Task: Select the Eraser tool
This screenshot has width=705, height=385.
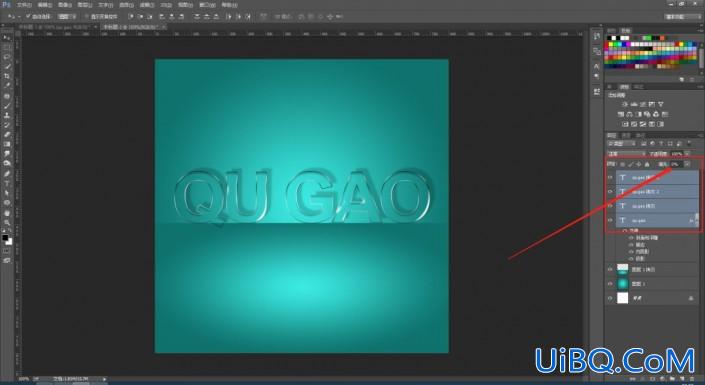Action: (x=6, y=134)
